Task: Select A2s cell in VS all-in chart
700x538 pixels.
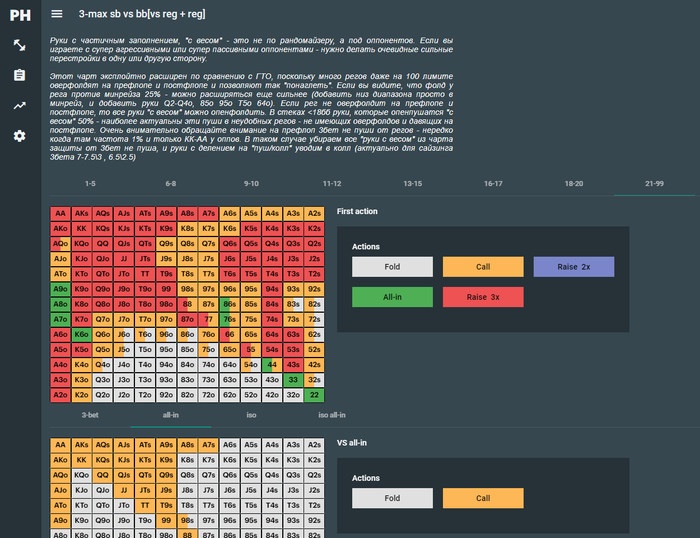Action: click(x=314, y=445)
